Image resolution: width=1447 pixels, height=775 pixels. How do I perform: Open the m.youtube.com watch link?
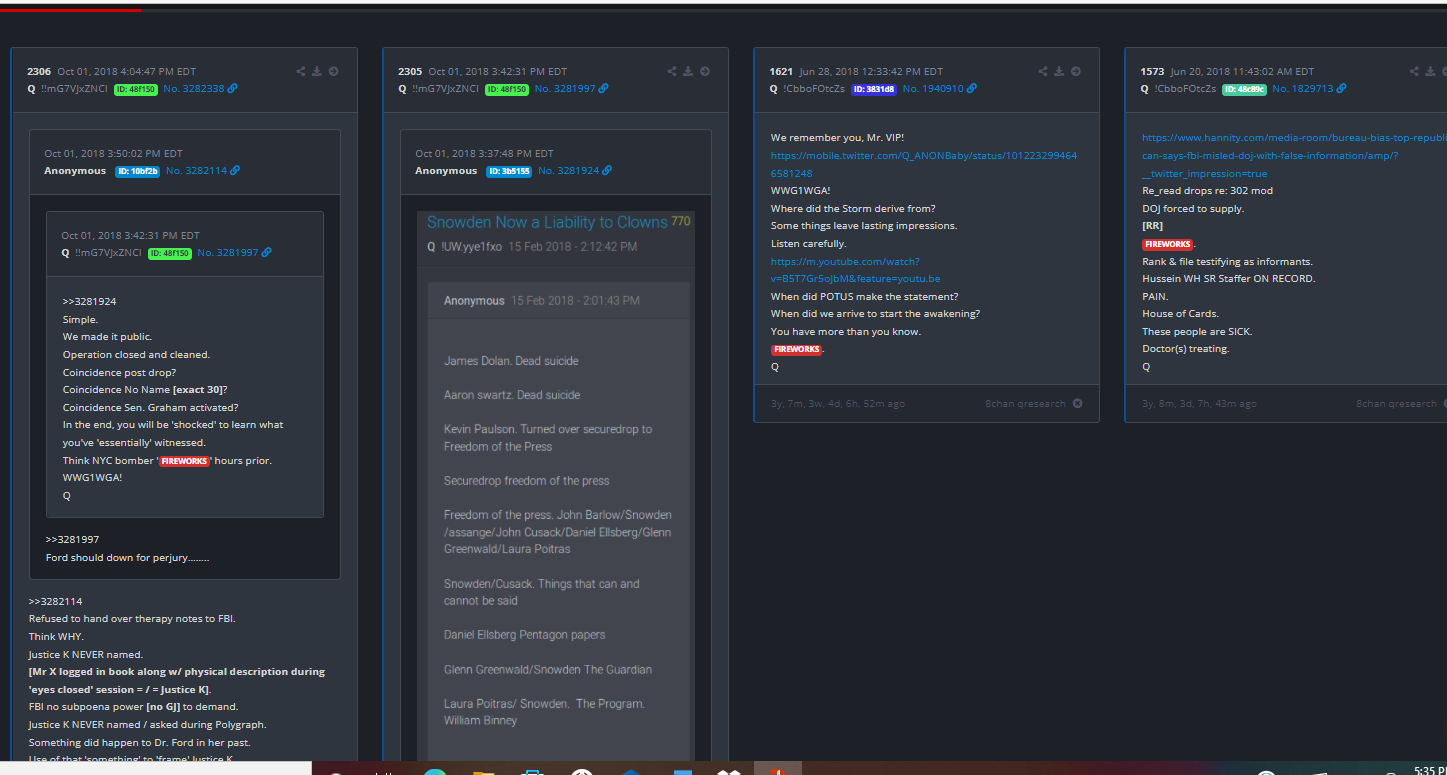(x=855, y=270)
